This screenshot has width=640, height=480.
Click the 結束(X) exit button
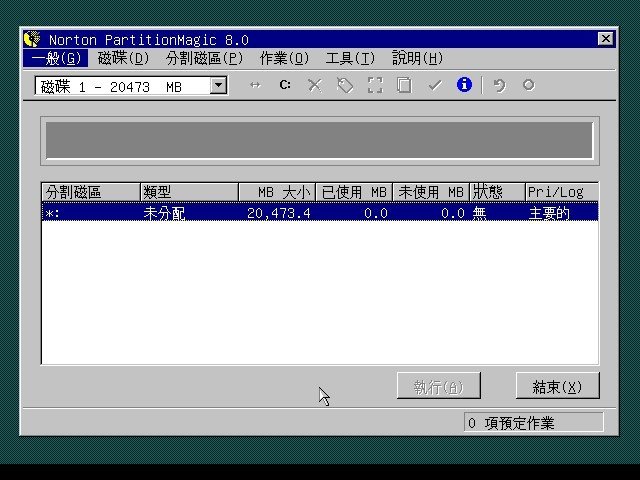click(558, 386)
